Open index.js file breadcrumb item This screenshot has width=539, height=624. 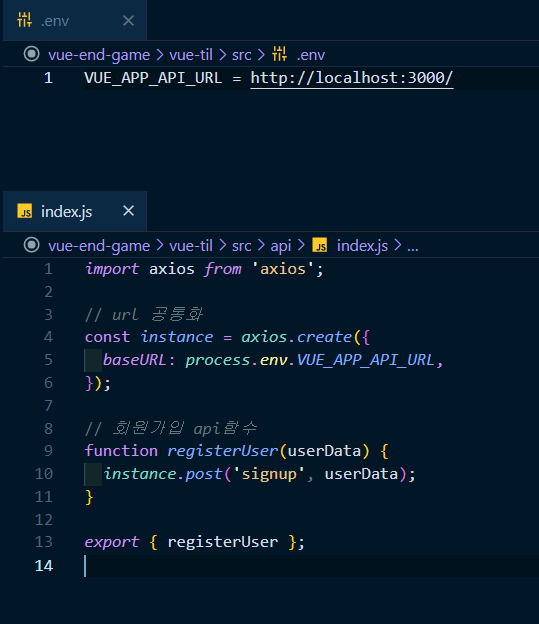362,246
